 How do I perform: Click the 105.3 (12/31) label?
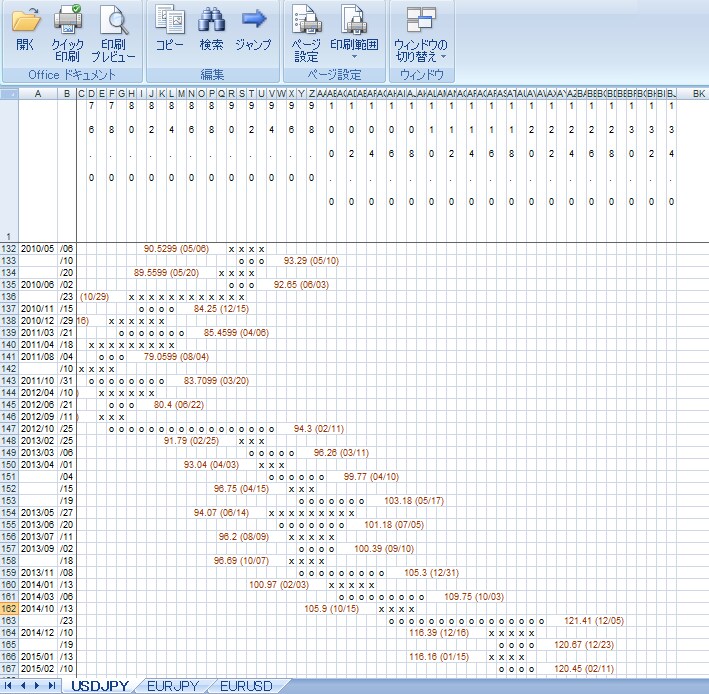pyautogui.click(x=431, y=573)
